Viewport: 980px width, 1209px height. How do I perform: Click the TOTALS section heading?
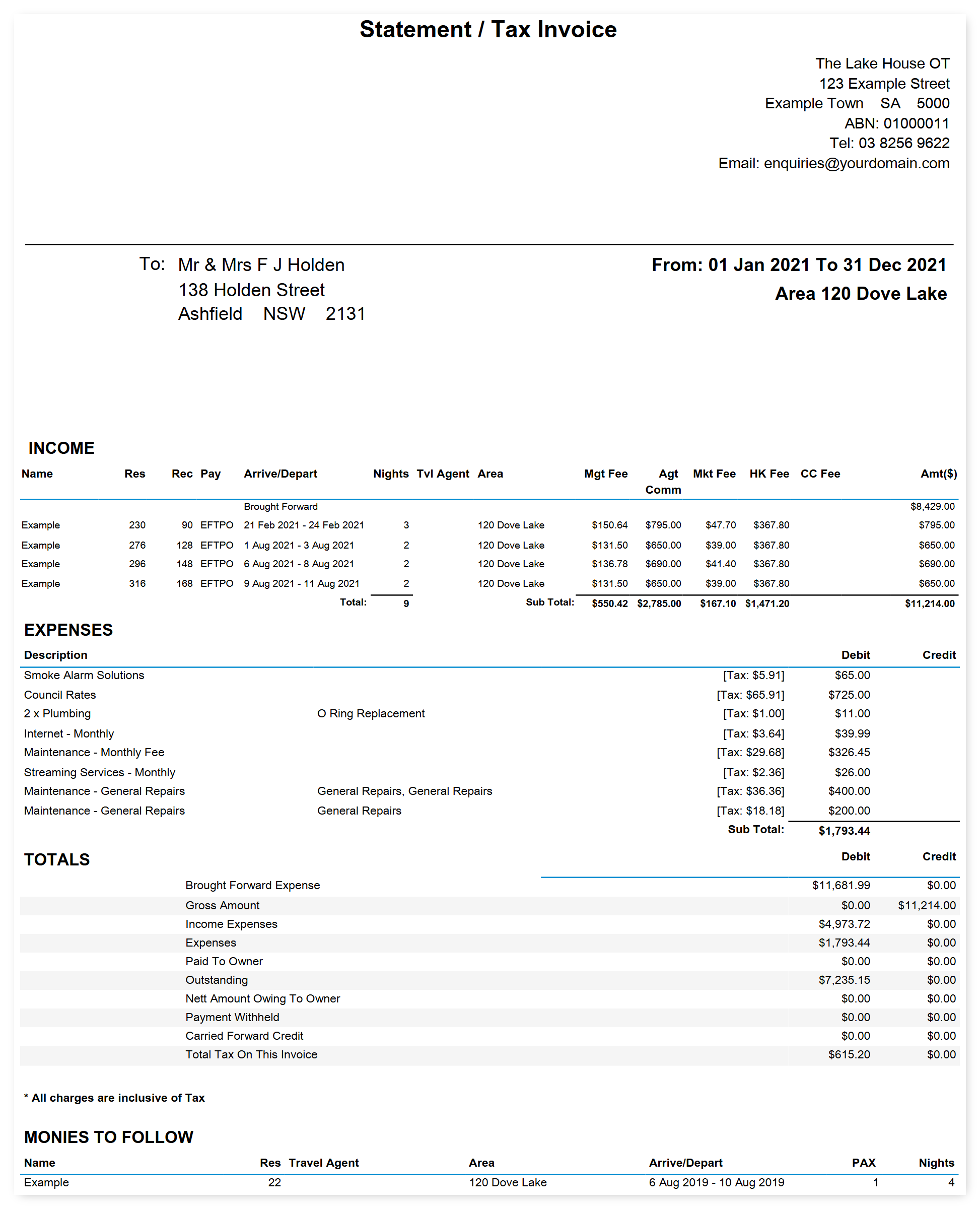(x=56, y=859)
